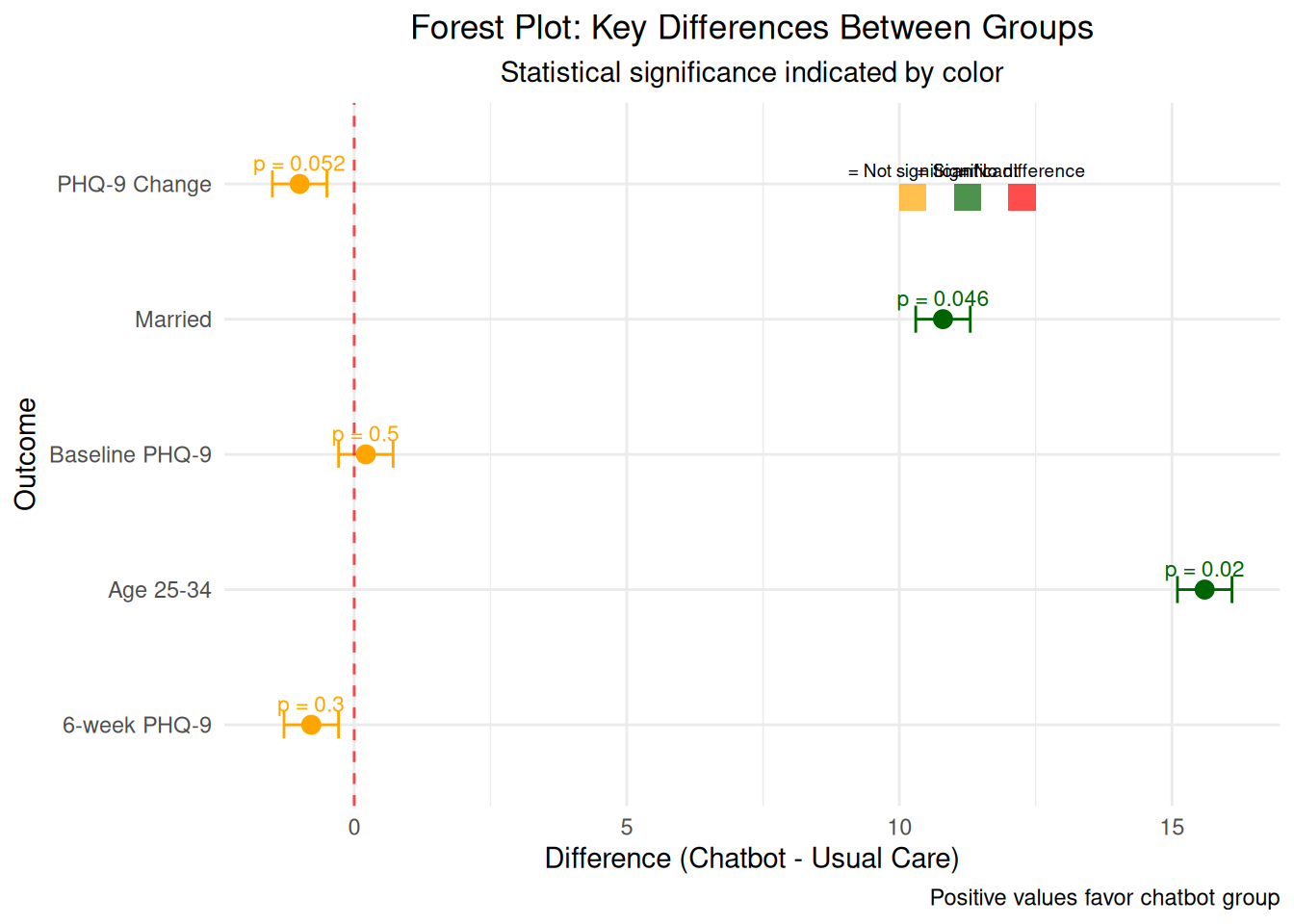Click the 'Age 25-34' y-axis label
This screenshot has height=924, width=1294.
[160, 590]
